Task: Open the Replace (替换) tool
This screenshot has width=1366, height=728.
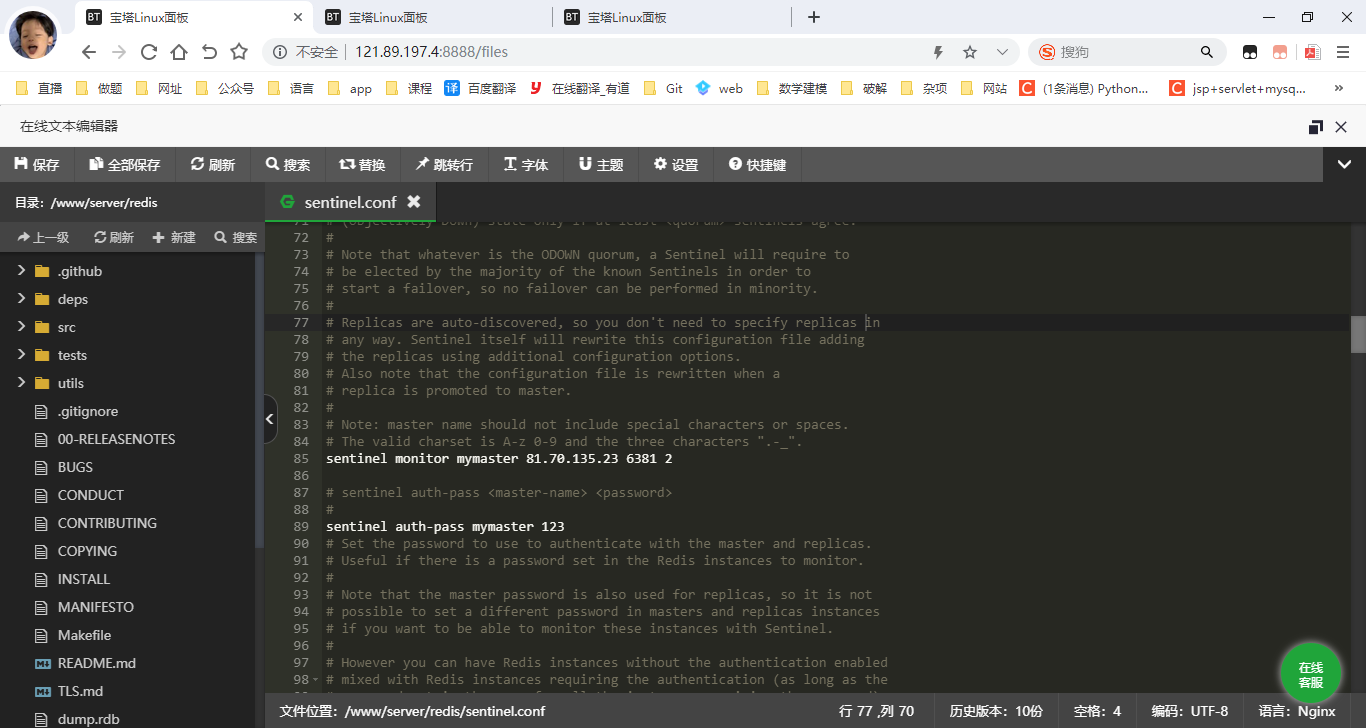Action: (x=362, y=165)
